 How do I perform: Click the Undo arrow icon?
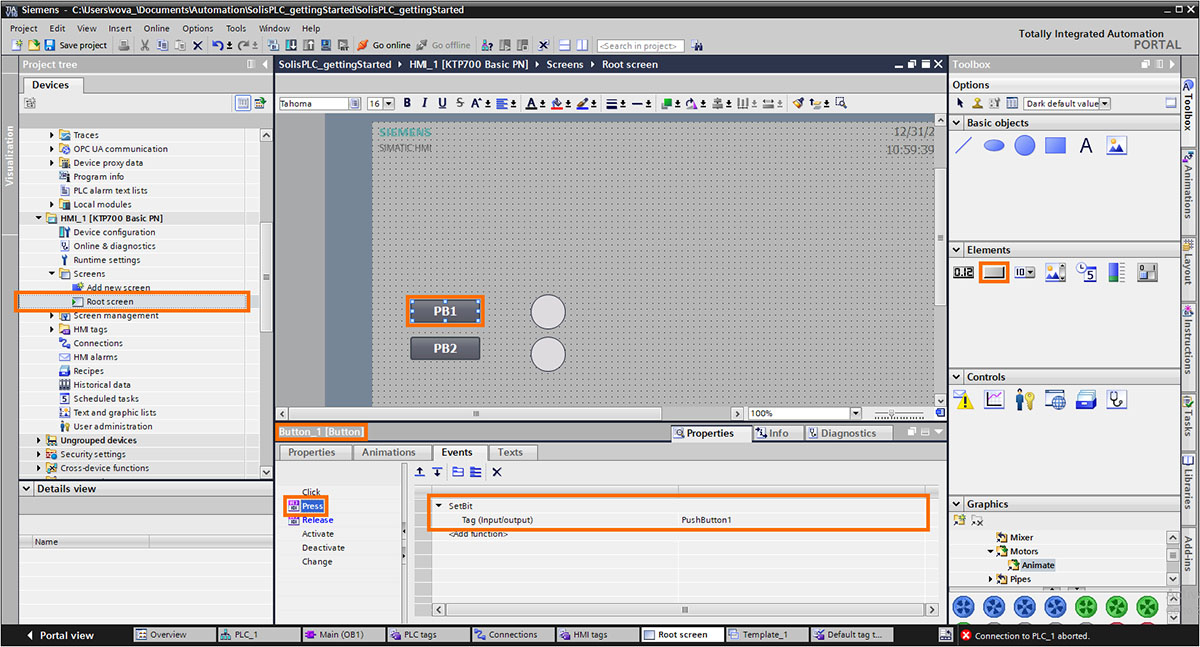pos(218,45)
